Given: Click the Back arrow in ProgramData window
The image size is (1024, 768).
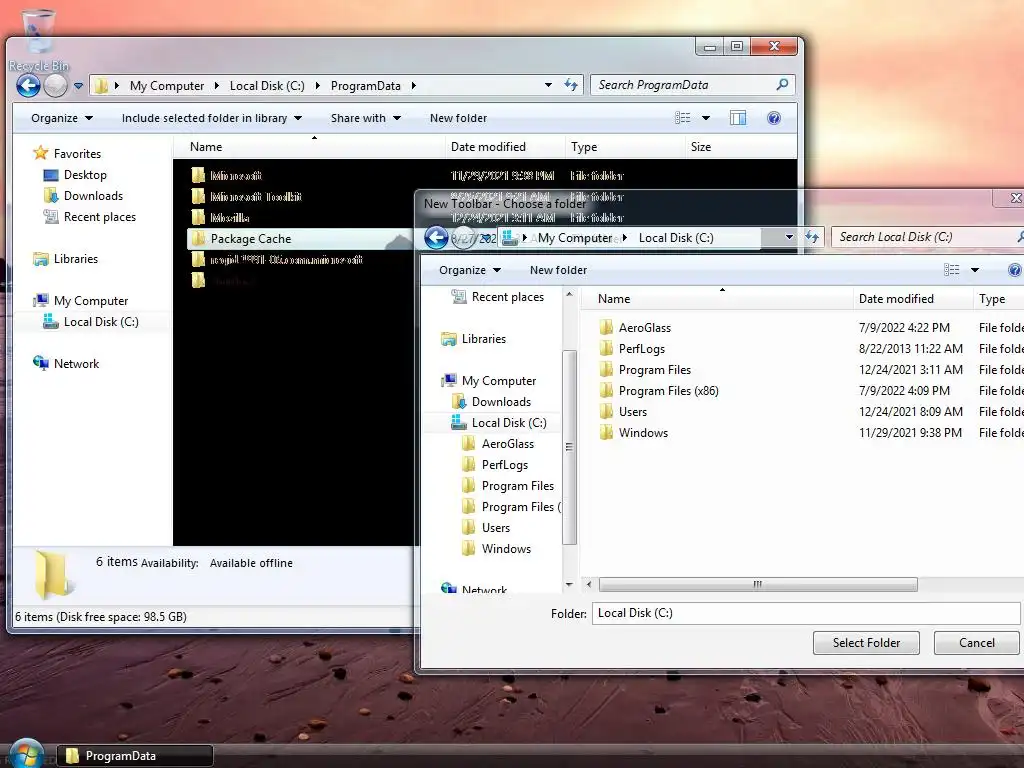Looking at the screenshot, I should (x=28, y=86).
